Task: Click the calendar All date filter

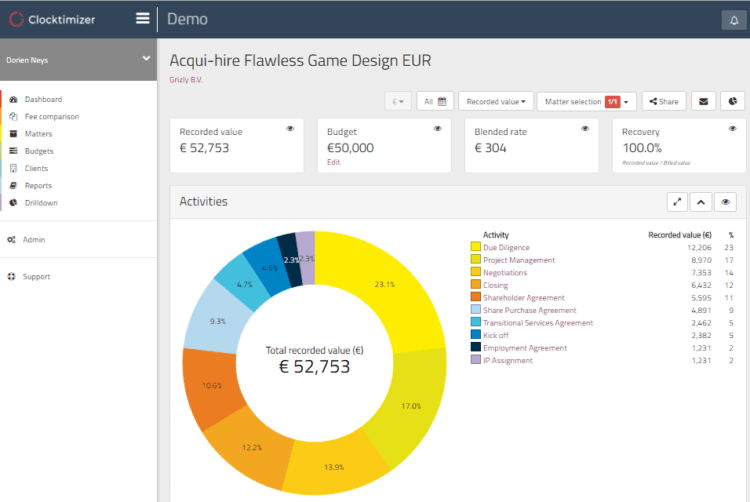Action: tap(435, 101)
